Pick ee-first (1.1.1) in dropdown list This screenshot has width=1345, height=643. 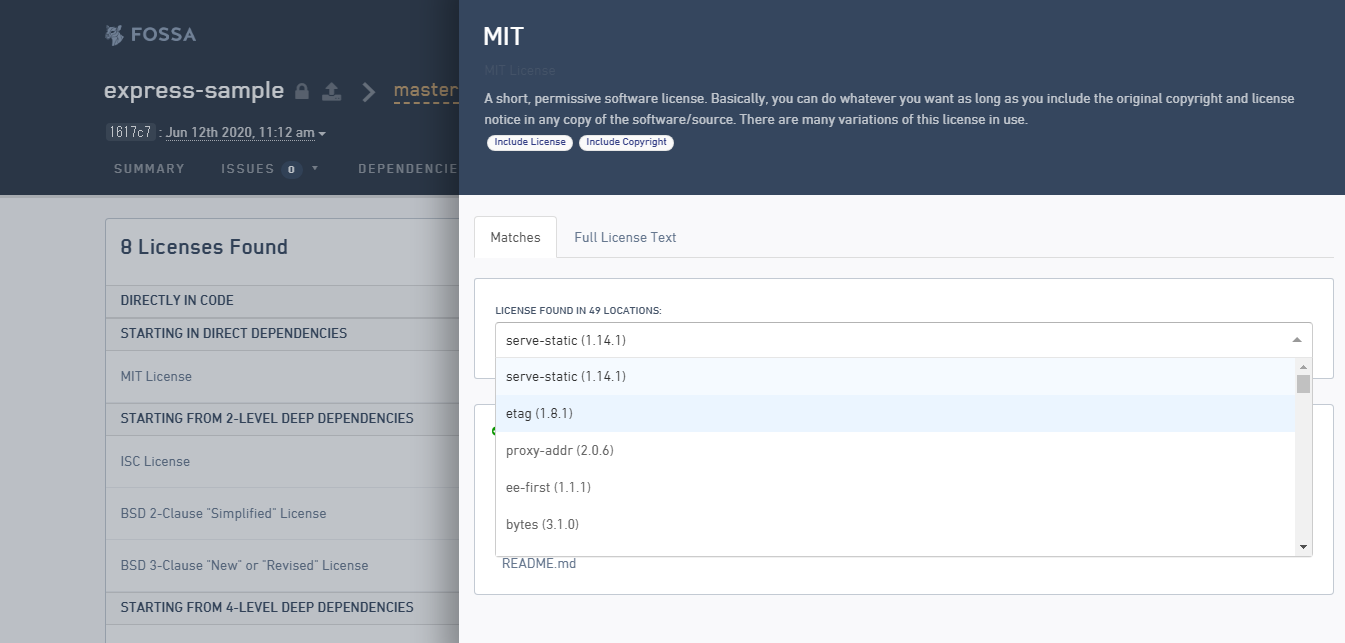tap(548, 487)
